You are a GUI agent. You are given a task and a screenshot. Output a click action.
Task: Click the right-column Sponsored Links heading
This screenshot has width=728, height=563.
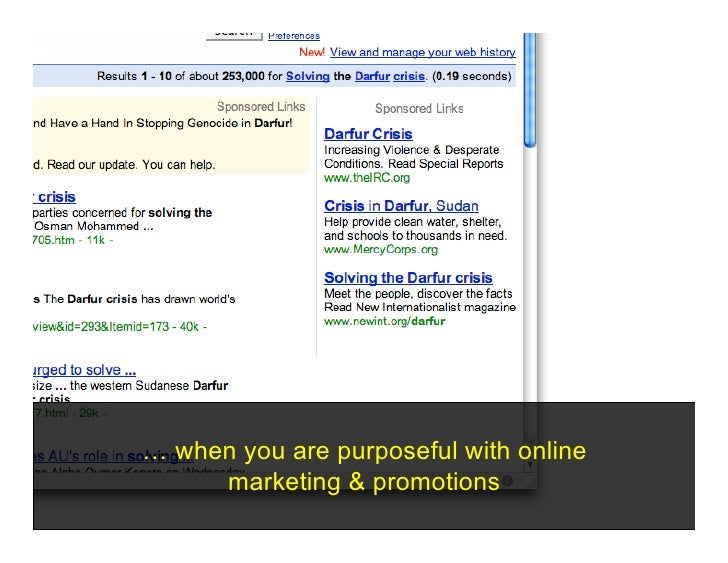point(419,109)
